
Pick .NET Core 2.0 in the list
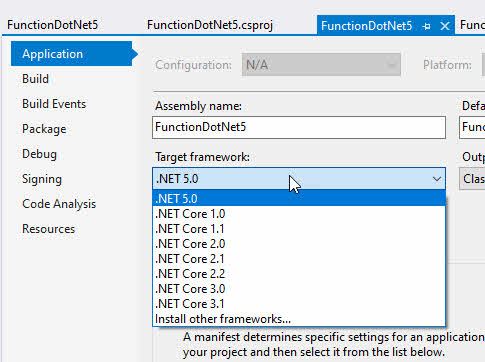[299, 244]
